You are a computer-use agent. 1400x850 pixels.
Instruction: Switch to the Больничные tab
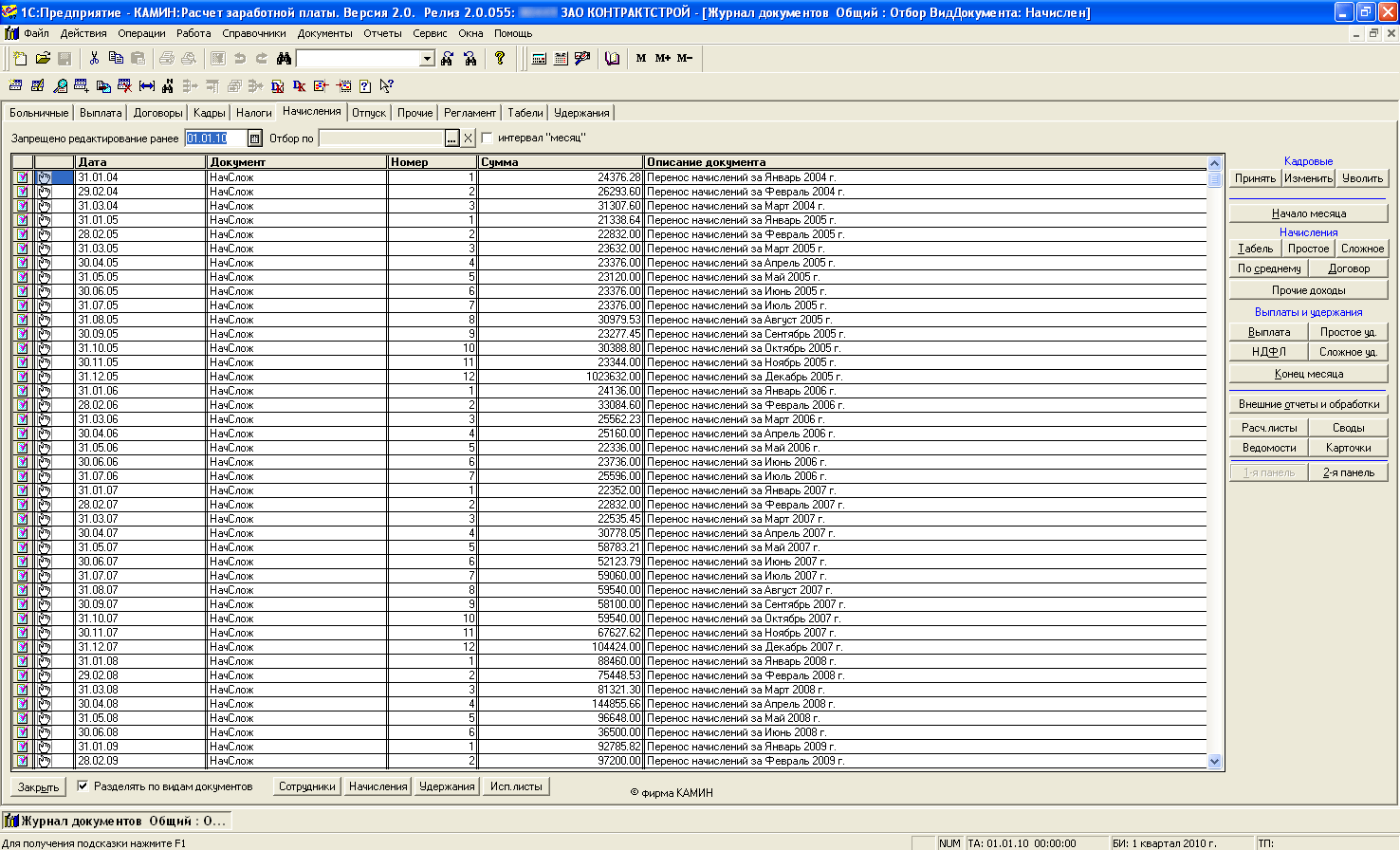(39, 113)
